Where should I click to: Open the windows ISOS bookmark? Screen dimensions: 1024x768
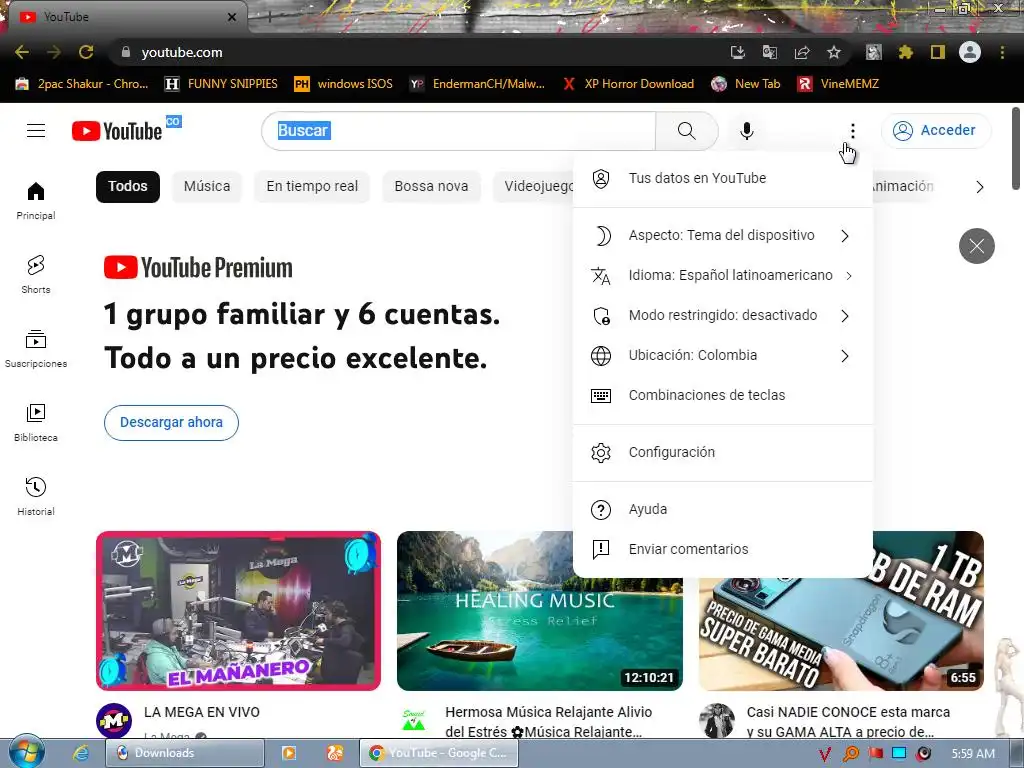(x=344, y=84)
